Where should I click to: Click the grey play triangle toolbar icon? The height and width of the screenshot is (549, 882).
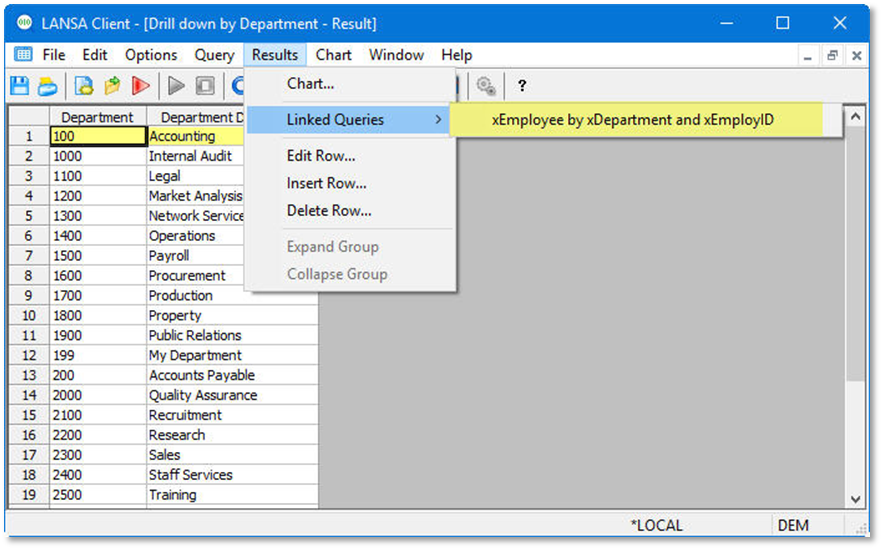point(176,86)
